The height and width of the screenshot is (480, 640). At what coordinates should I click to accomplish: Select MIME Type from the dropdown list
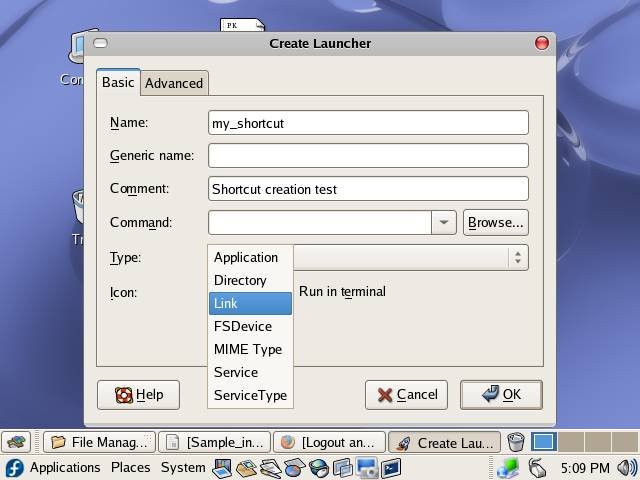coord(248,349)
